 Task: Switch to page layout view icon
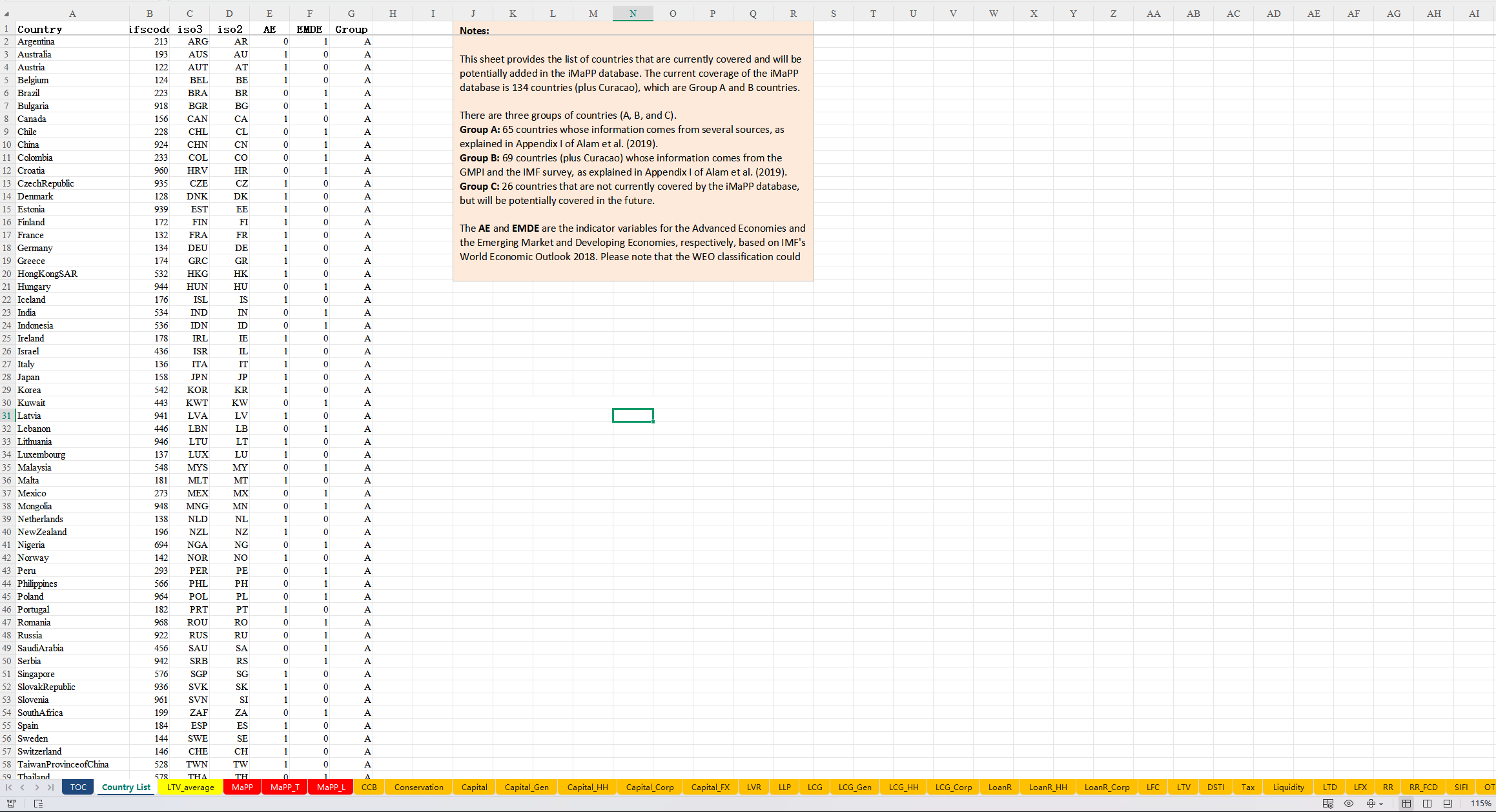coord(1448,804)
